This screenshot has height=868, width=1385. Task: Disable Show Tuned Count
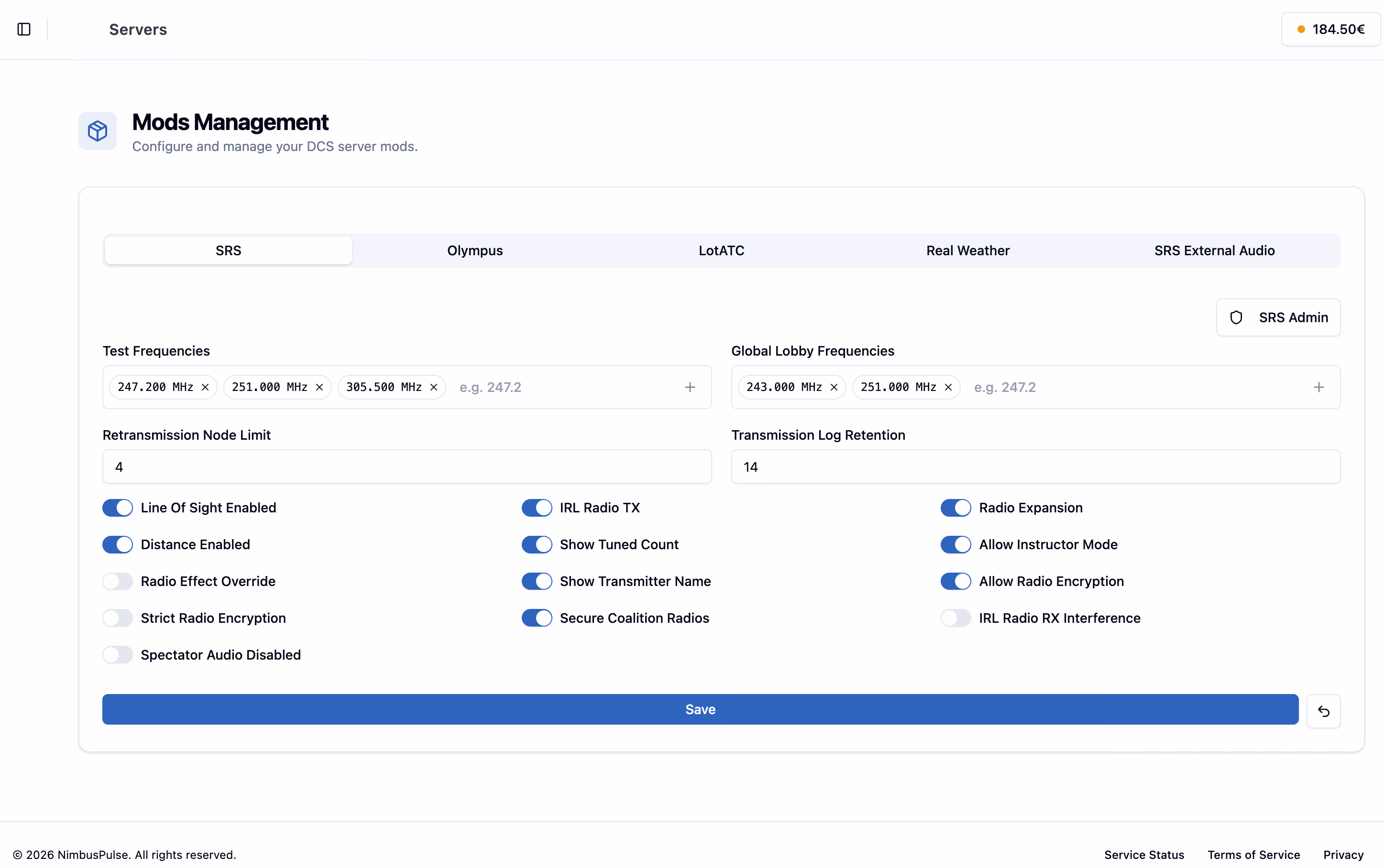click(537, 545)
